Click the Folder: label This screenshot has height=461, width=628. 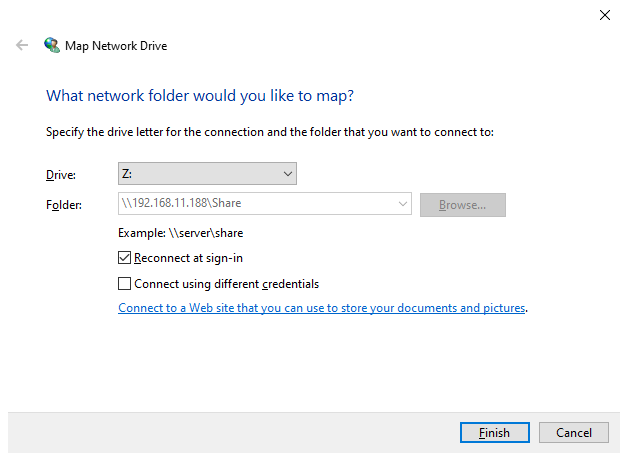(64, 205)
